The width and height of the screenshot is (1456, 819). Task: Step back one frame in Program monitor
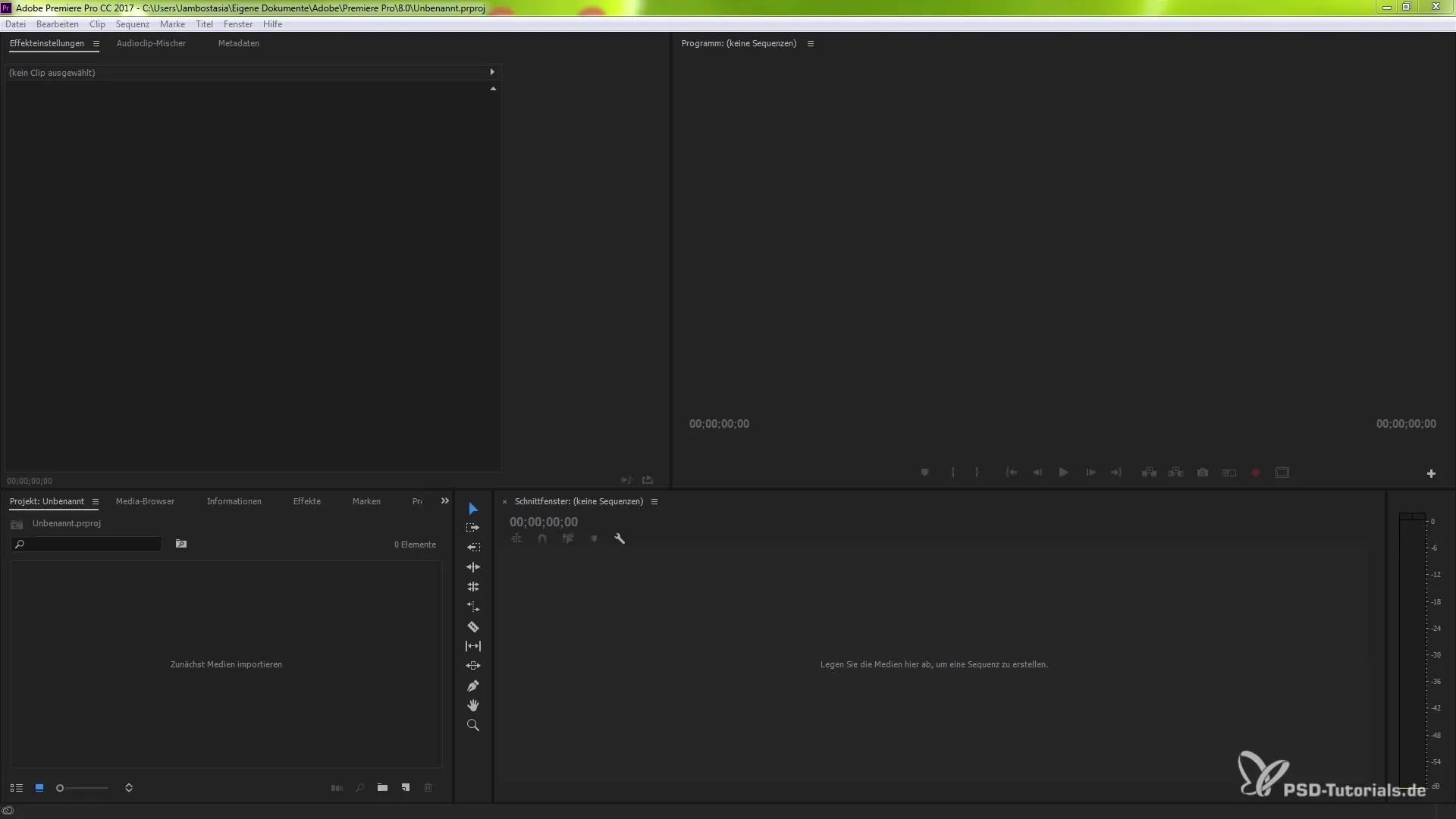[x=1037, y=472]
